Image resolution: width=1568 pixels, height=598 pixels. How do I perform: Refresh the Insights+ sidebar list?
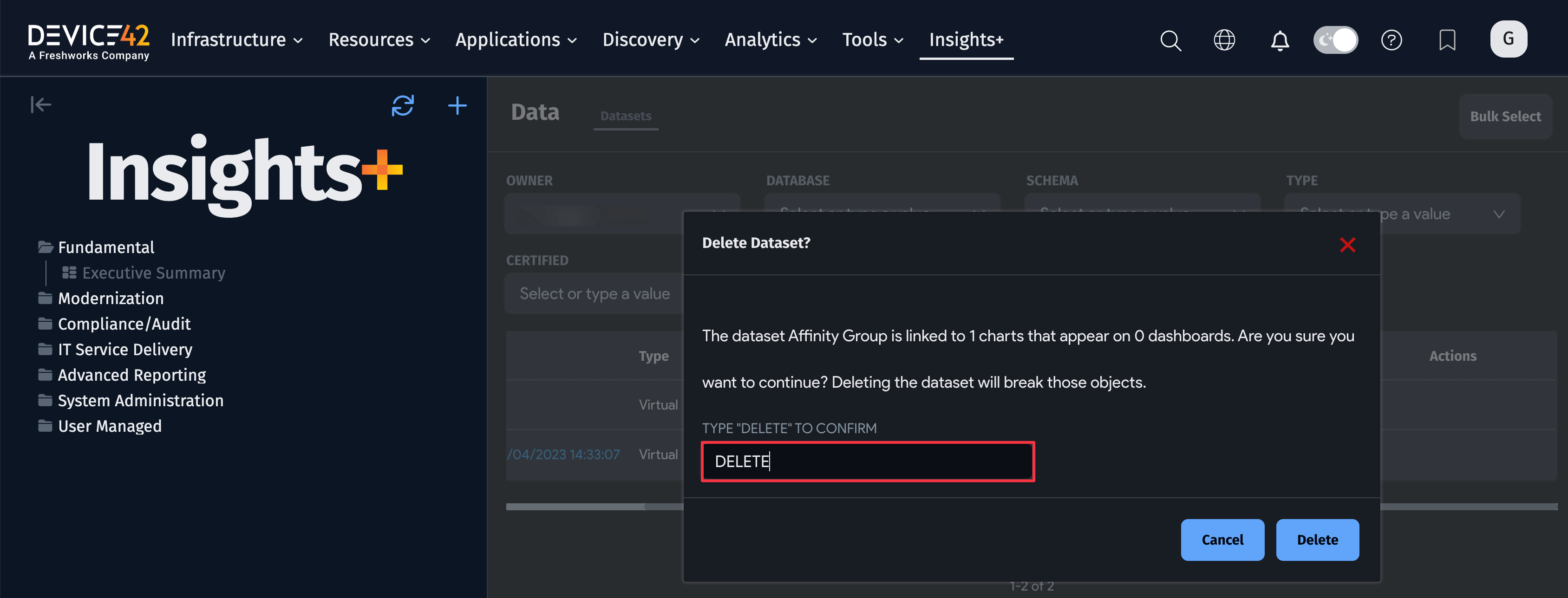402,105
